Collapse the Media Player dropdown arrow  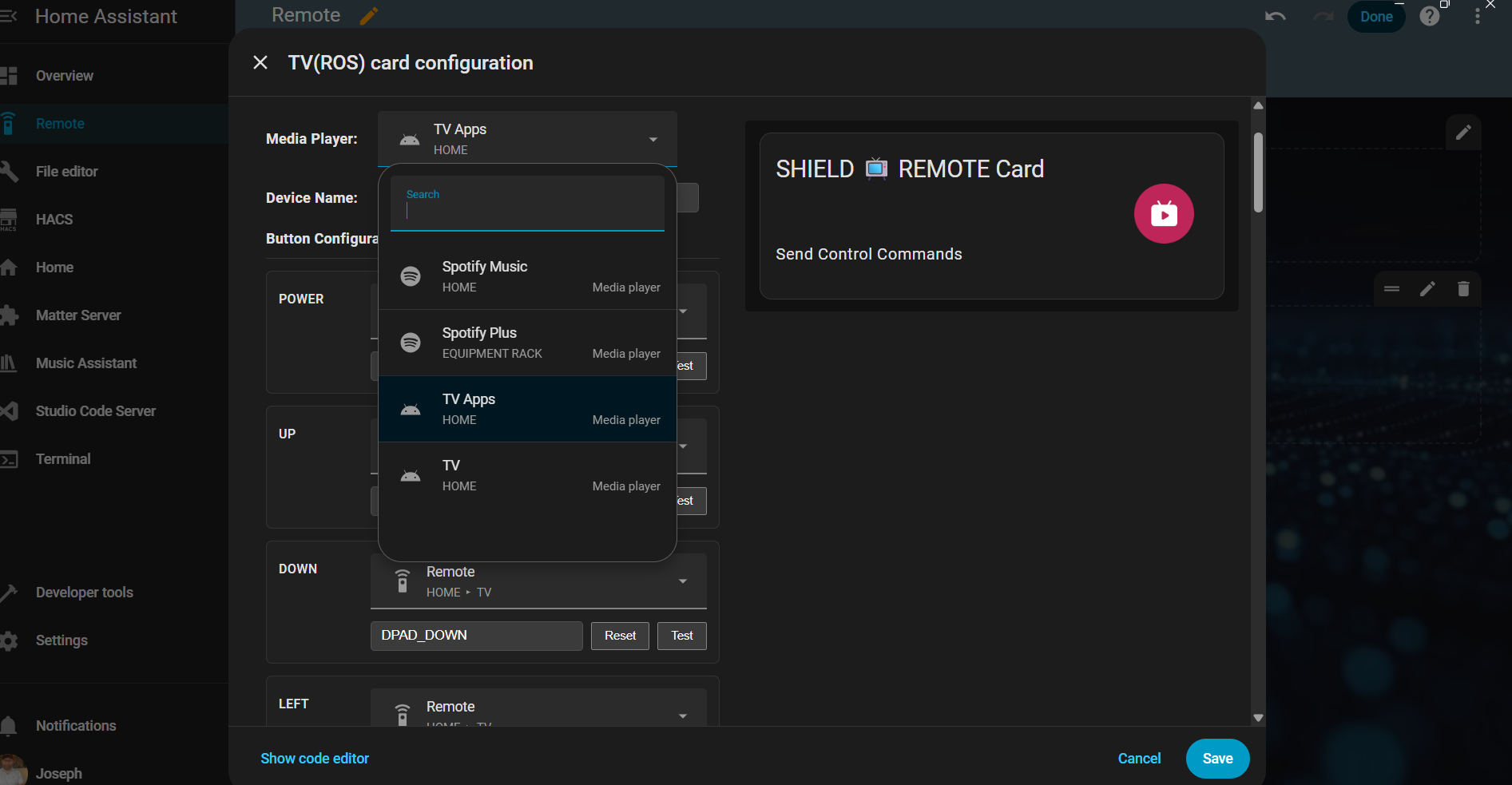653,140
